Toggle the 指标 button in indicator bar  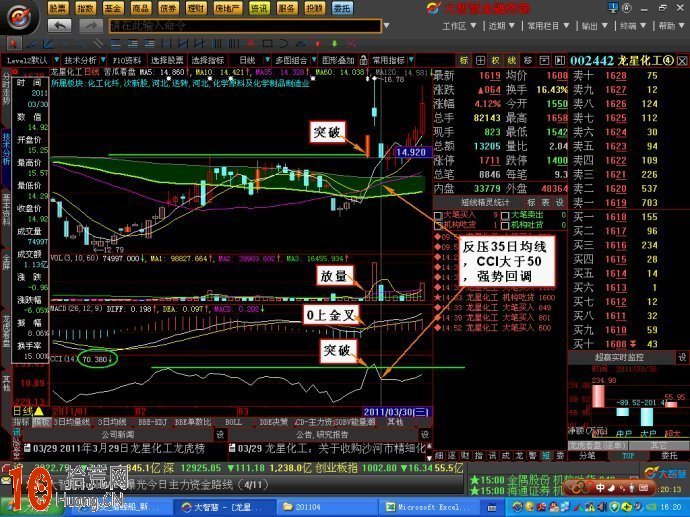coord(21,422)
